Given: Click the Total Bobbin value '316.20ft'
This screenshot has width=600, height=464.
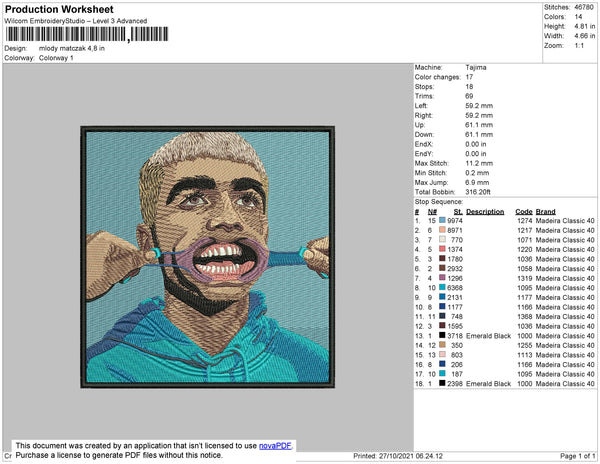Looking at the screenshot, I should tap(478, 192).
